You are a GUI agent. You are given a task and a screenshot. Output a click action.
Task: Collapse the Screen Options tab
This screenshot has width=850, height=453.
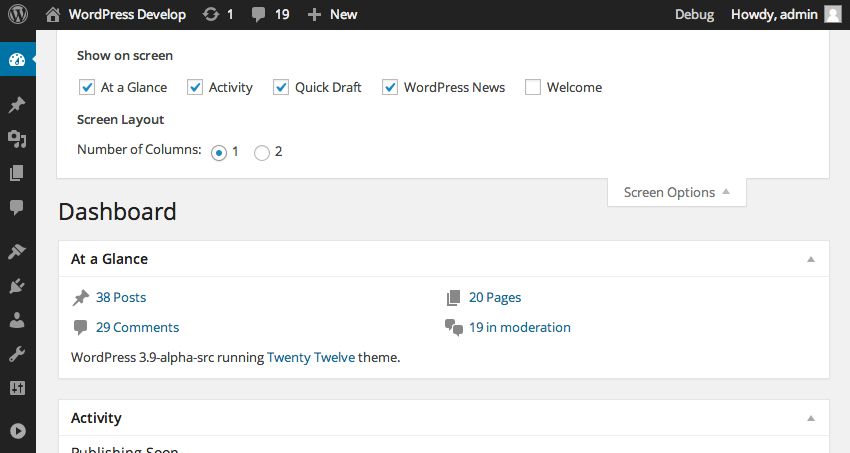click(x=677, y=192)
